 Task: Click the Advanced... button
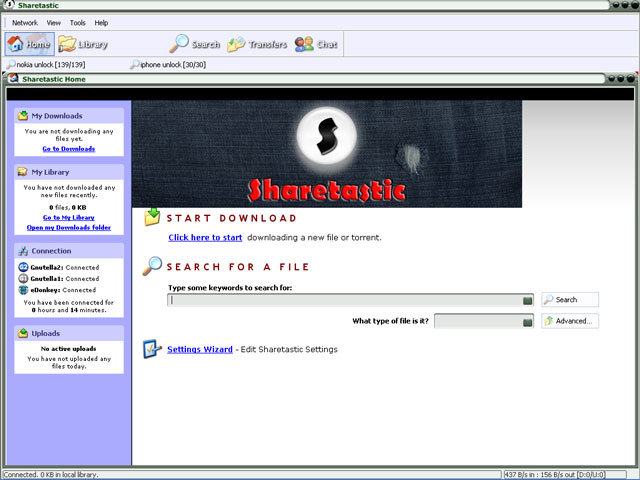[x=570, y=321]
